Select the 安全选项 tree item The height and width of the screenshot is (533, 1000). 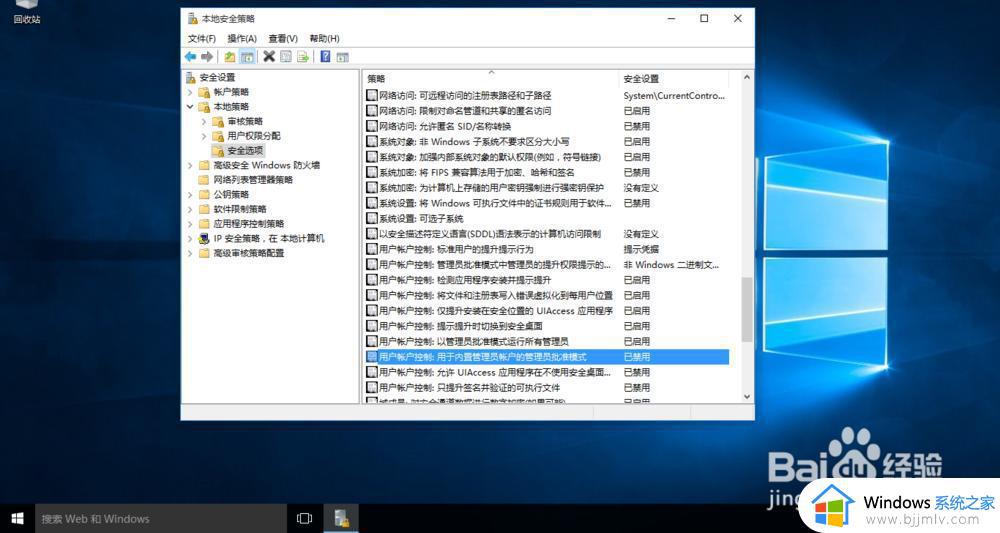[x=246, y=150]
